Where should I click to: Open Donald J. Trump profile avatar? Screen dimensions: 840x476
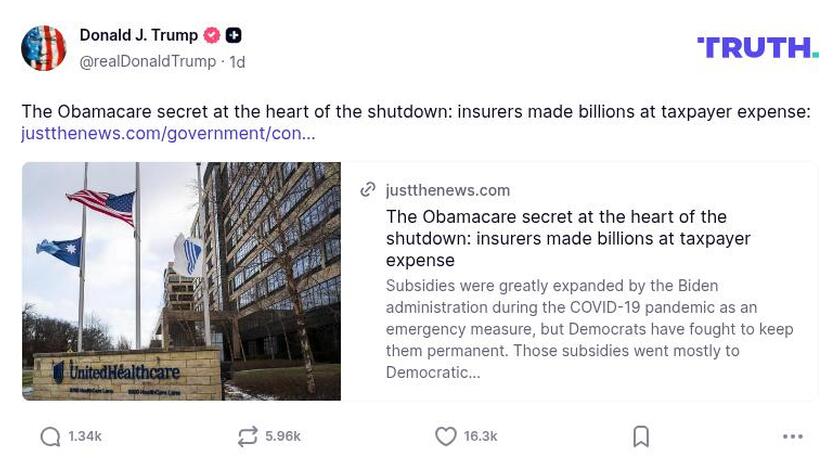[44, 48]
